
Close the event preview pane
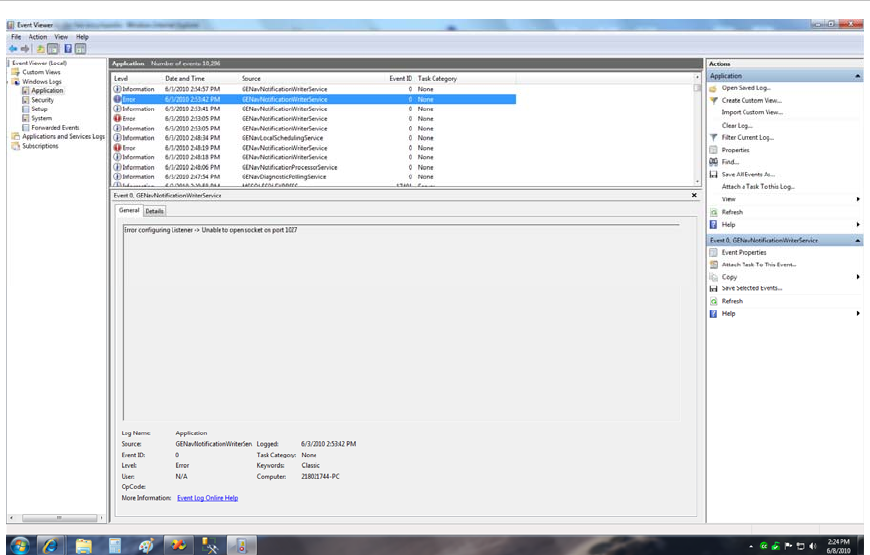(x=694, y=195)
